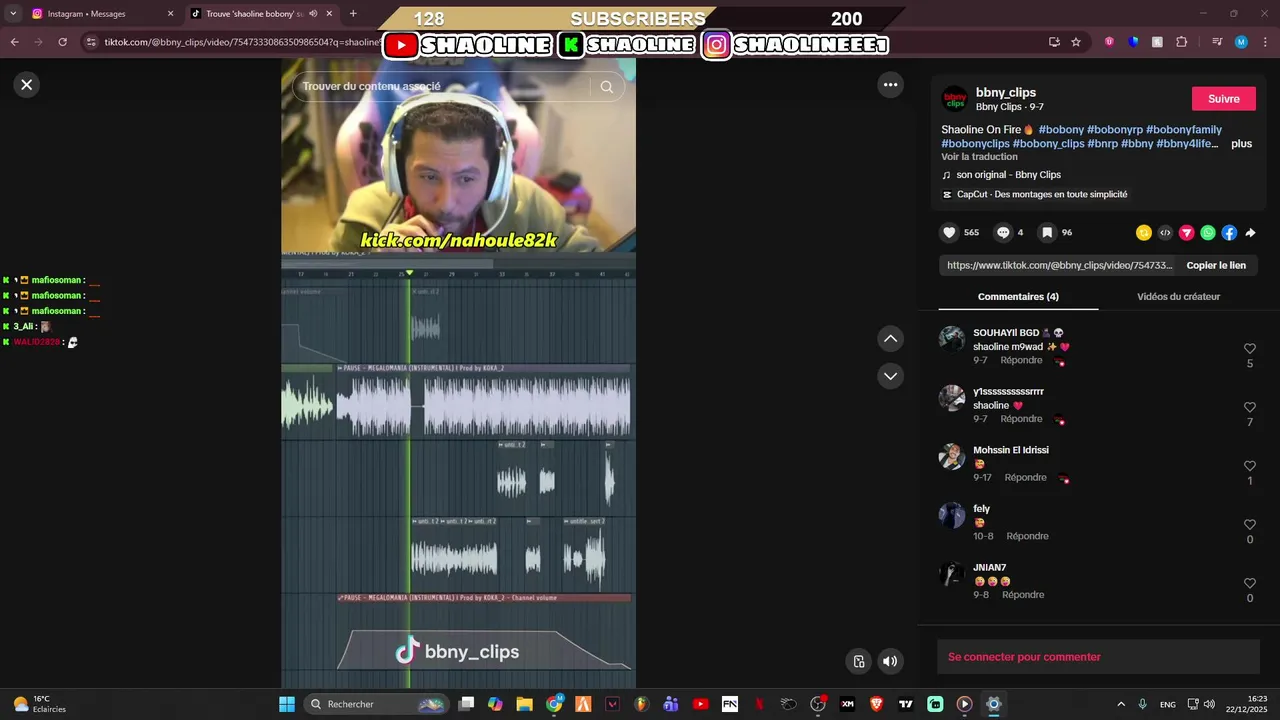
Task: Open comments via speech bubble icon
Action: pyautogui.click(x=1003, y=232)
